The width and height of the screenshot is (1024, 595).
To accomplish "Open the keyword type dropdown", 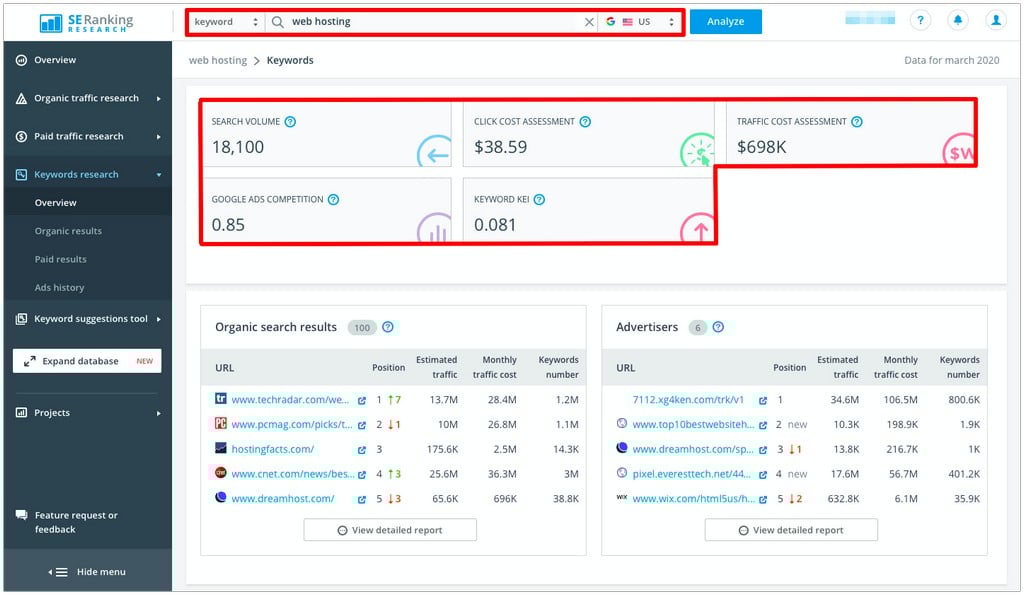I will tap(229, 20).
